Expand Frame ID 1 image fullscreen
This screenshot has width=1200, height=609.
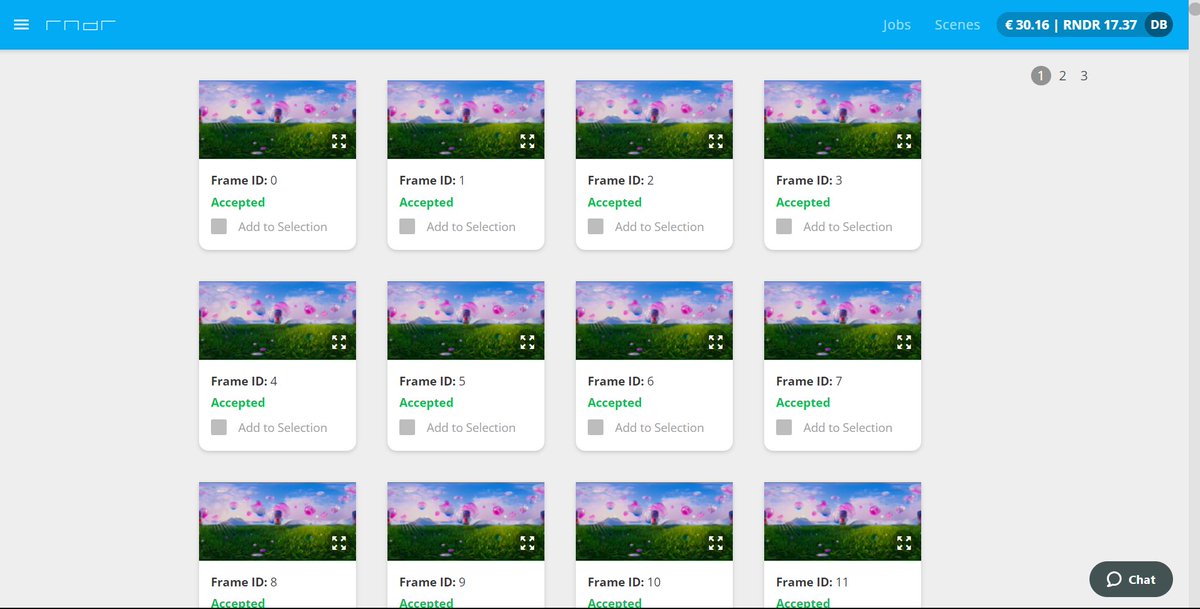tap(527, 141)
